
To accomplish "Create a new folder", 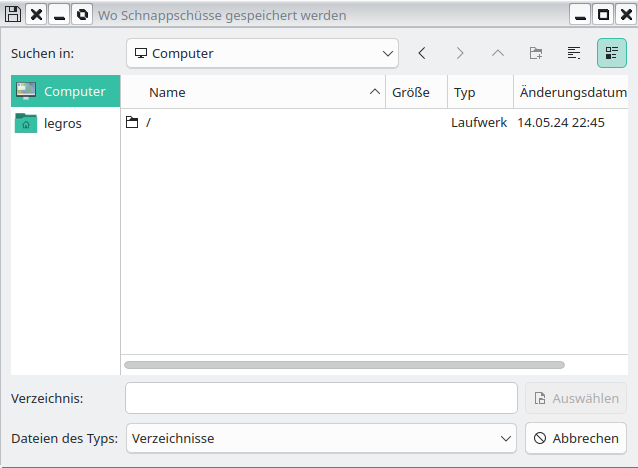I will (x=536, y=53).
